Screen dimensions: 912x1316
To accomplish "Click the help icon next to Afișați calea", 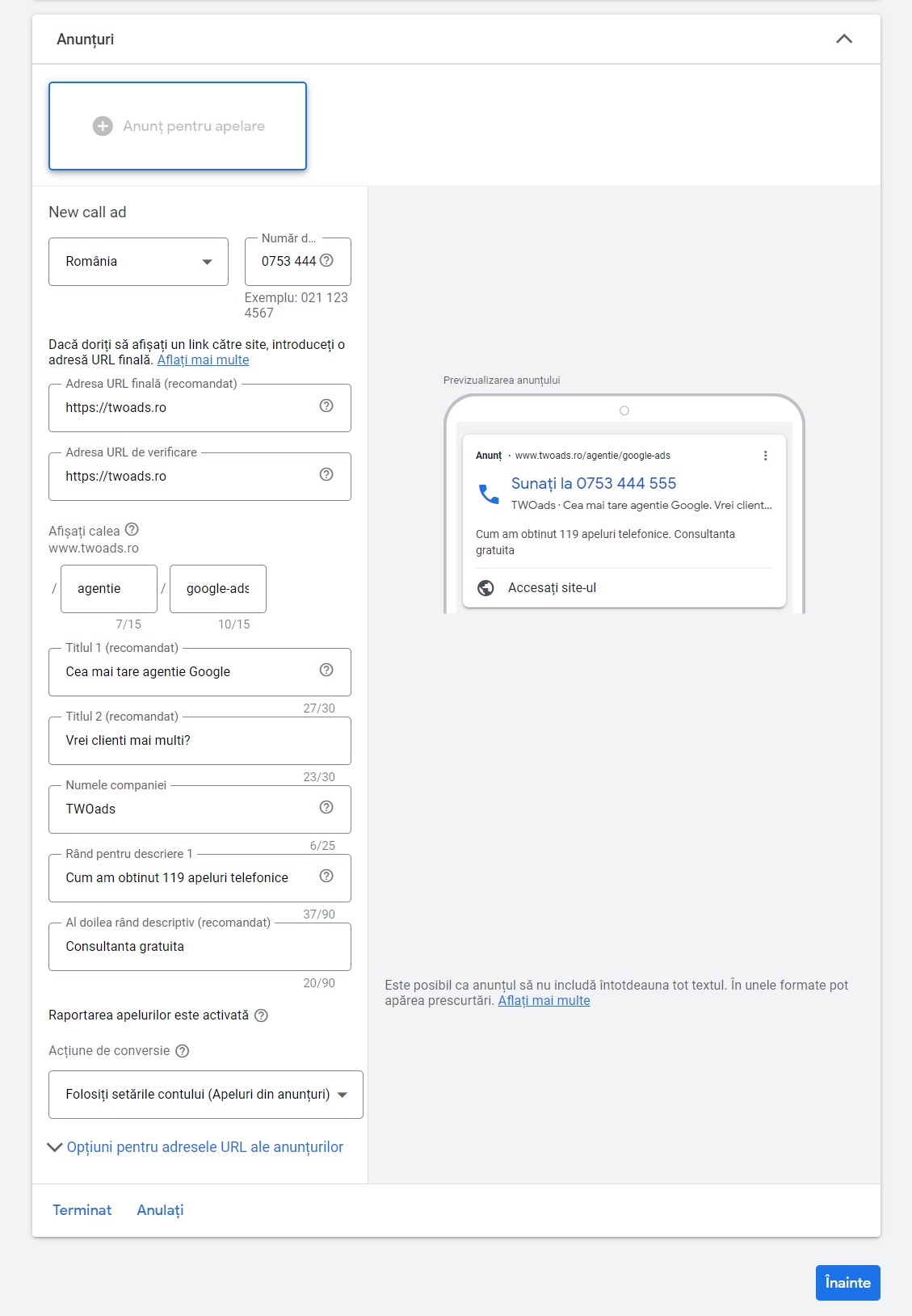I will [132, 529].
